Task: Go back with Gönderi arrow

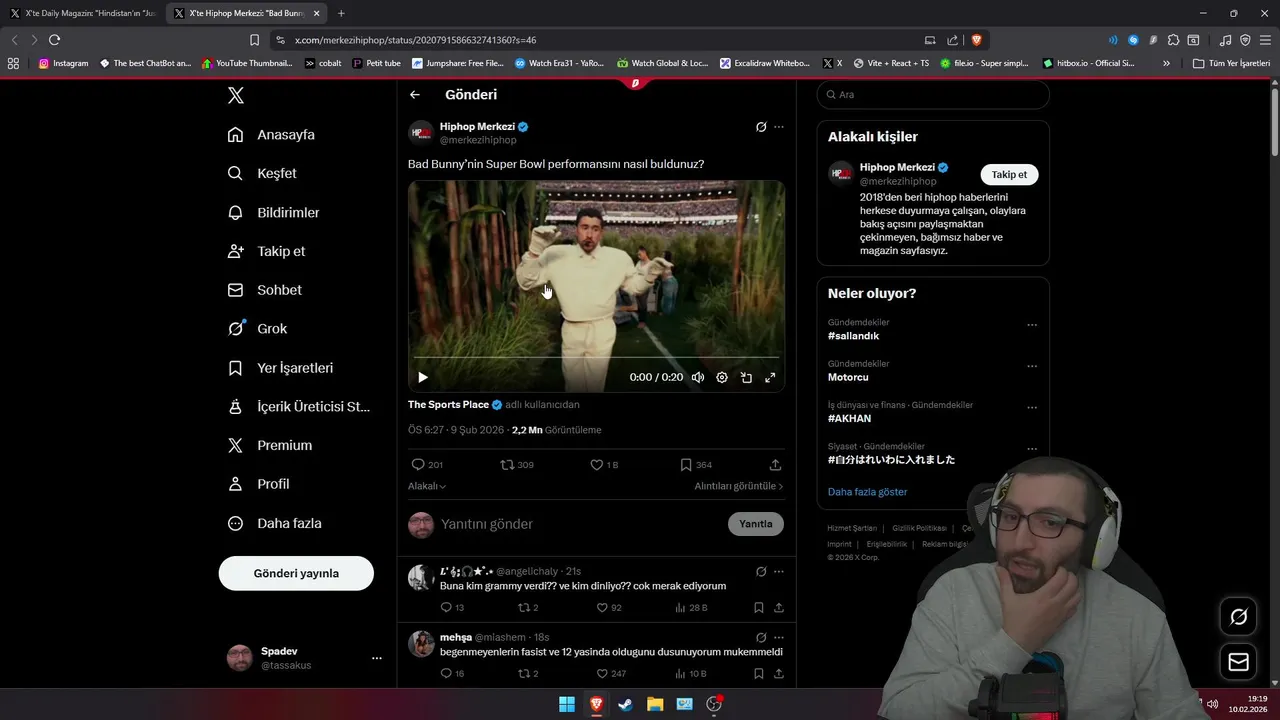Action: coord(415,95)
